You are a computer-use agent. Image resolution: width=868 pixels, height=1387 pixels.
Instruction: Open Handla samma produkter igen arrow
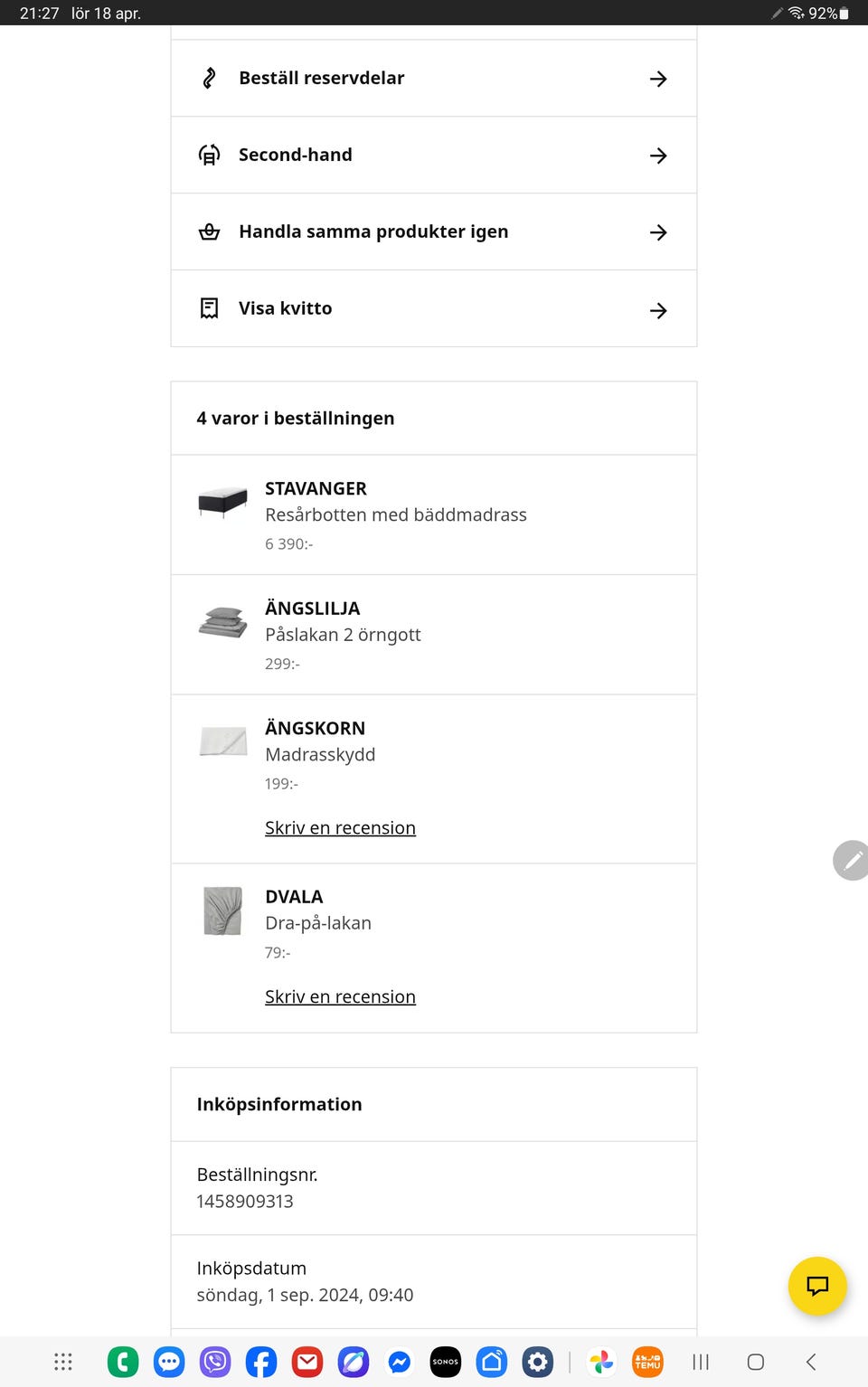point(658,232)
